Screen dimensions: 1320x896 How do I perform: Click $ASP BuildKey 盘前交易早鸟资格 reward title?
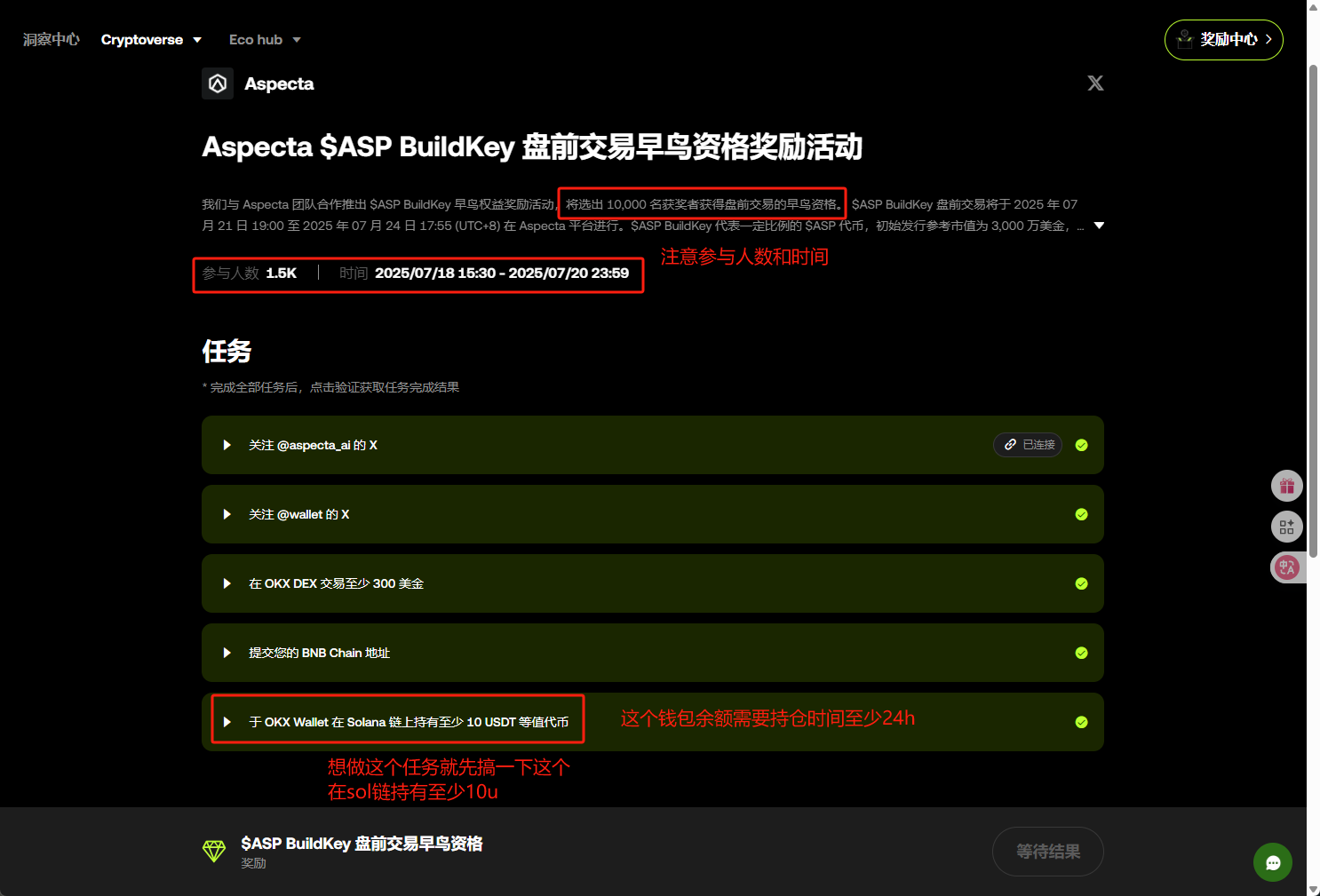pyautogui.click(x=362, y=844)
